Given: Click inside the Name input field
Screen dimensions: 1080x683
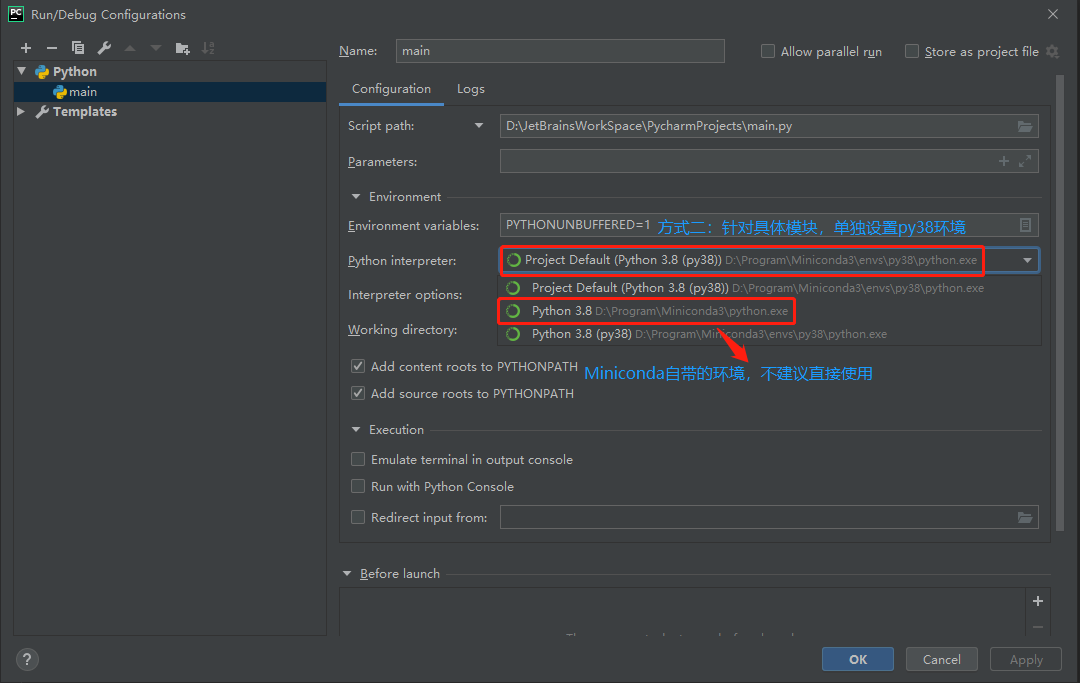Looking at the screenshot, I should coord(558,51).
